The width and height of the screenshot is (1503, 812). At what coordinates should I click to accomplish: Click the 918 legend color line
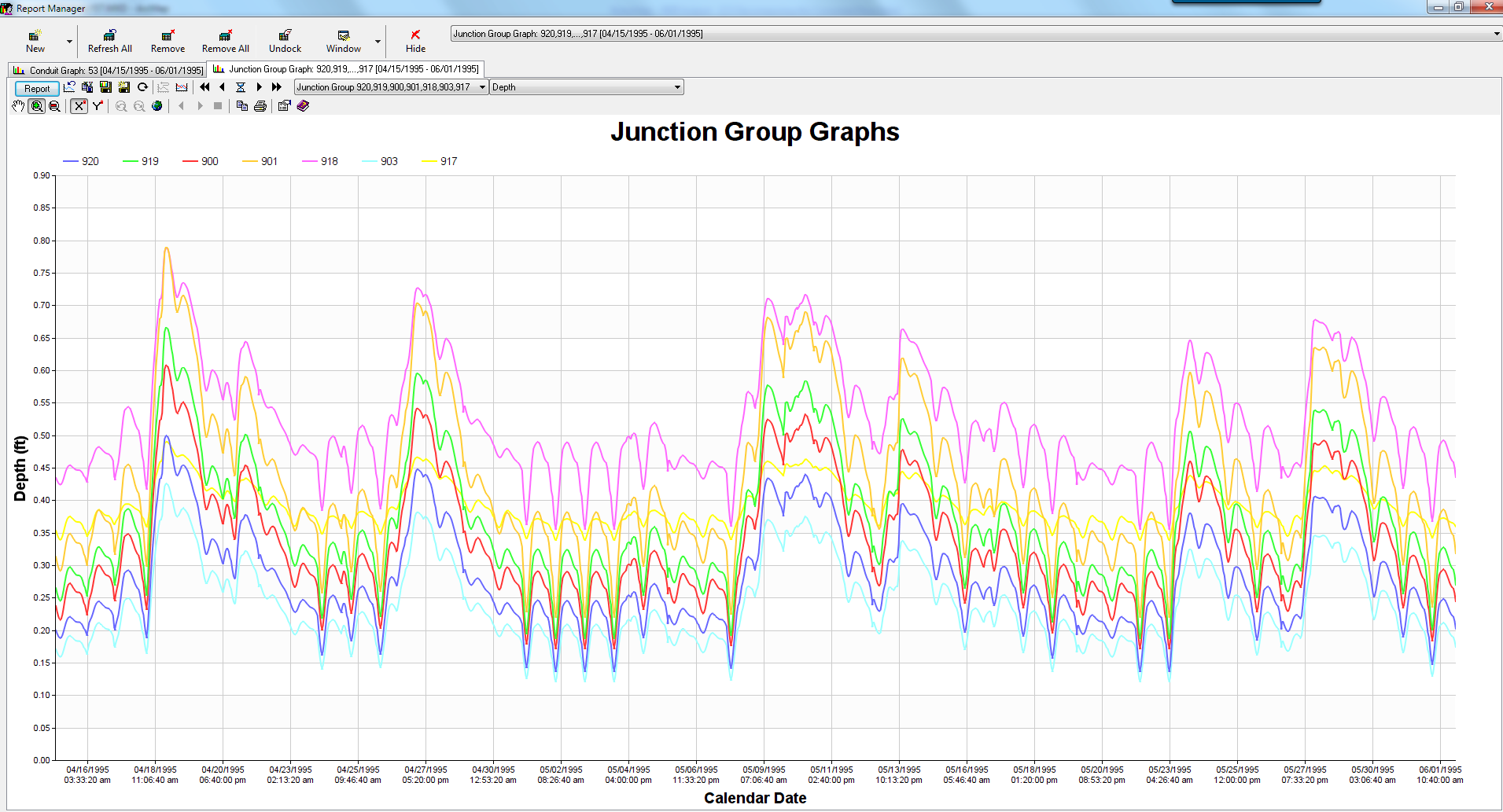tap(309, 161)
